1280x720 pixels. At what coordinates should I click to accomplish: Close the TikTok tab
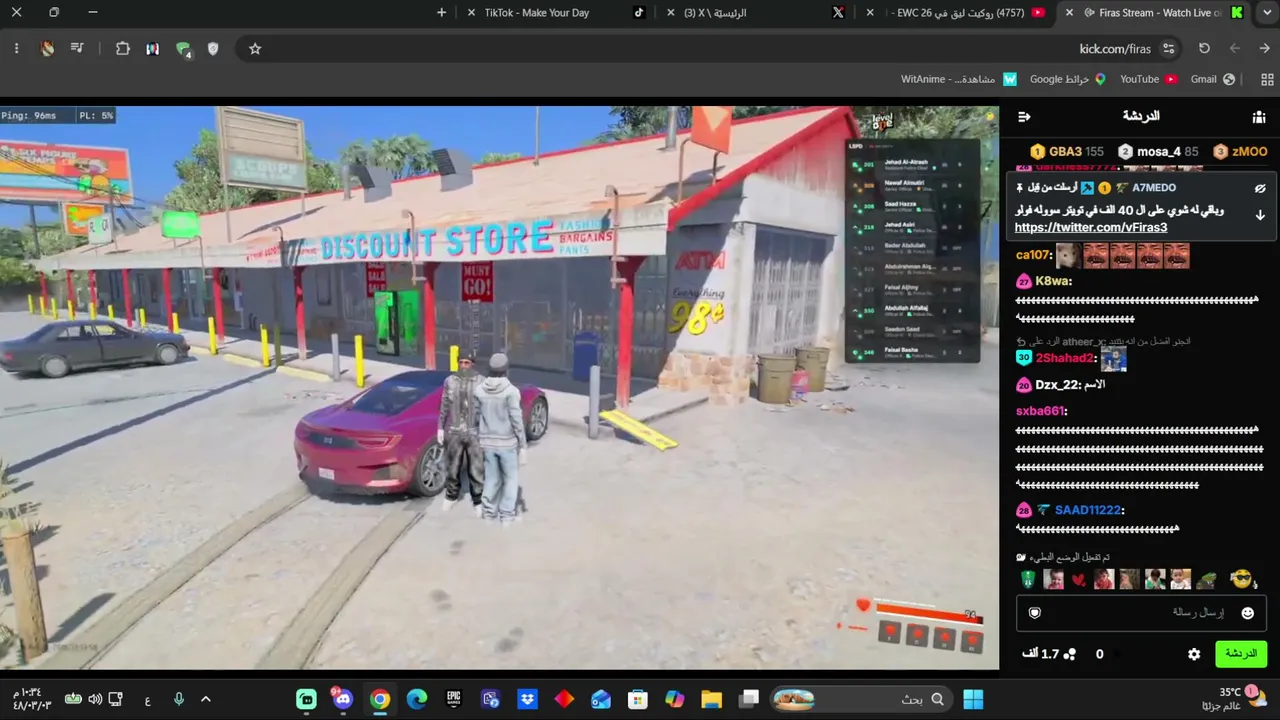471,13
